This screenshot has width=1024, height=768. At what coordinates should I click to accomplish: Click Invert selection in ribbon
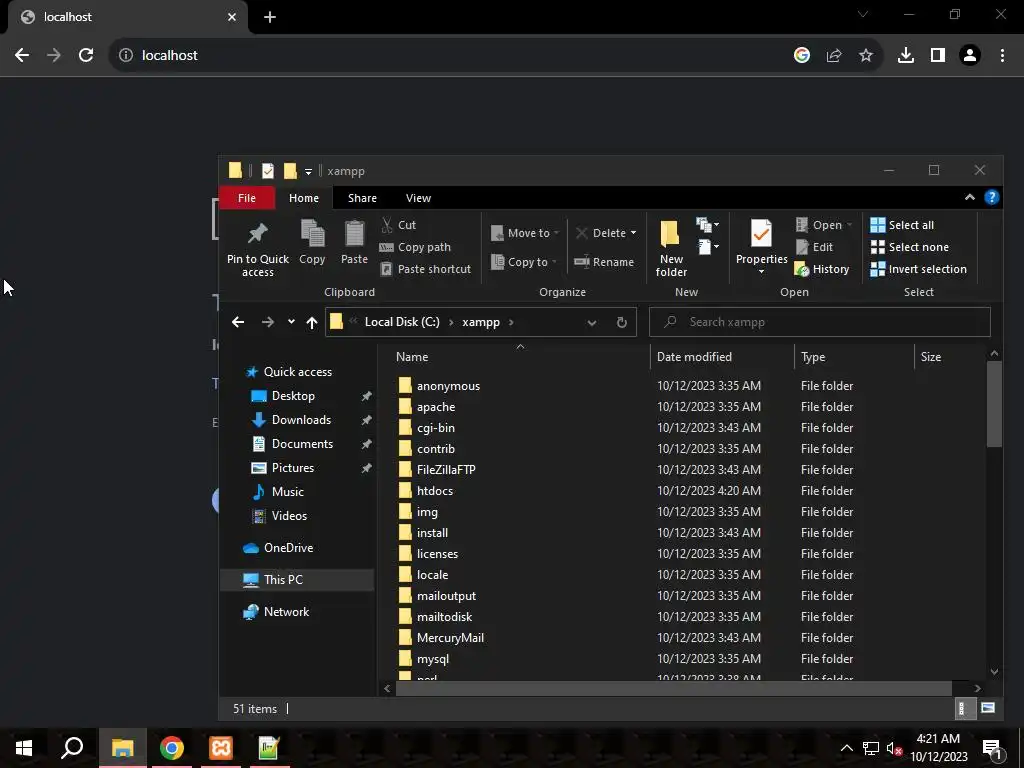point(918,269)
